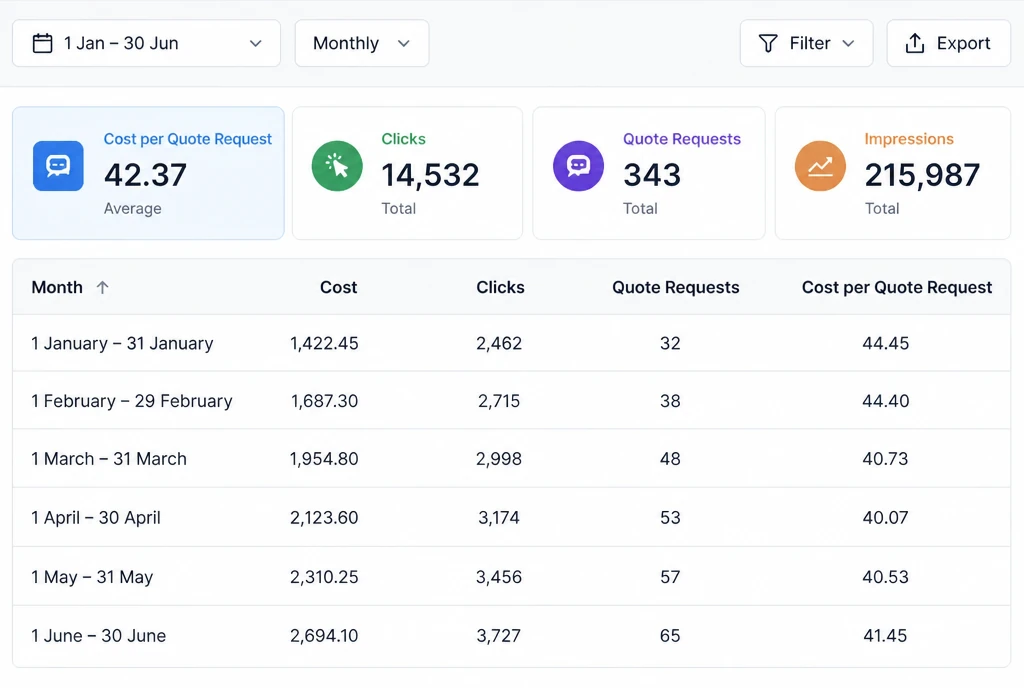Click the upload arrow icon on Export
This screenshot has height=688, width=1024.
point(915,43)
